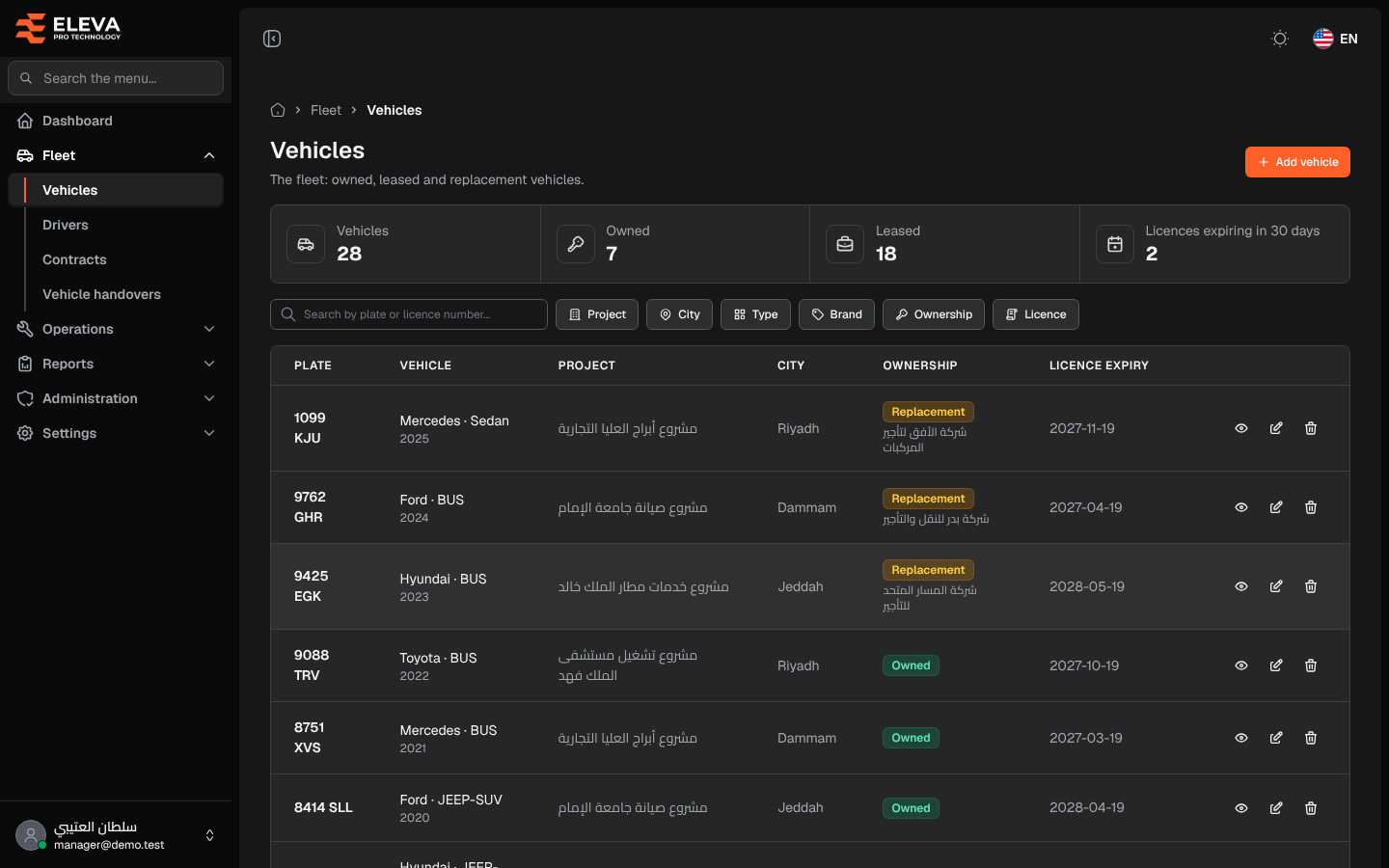Delete vehicle 9762 GHR
1389x868 pixels.
tap(1311, 507)
